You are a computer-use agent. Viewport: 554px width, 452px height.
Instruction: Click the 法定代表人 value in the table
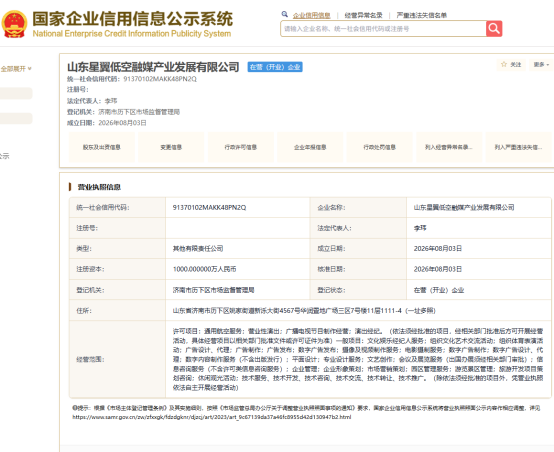pos(420,228)
